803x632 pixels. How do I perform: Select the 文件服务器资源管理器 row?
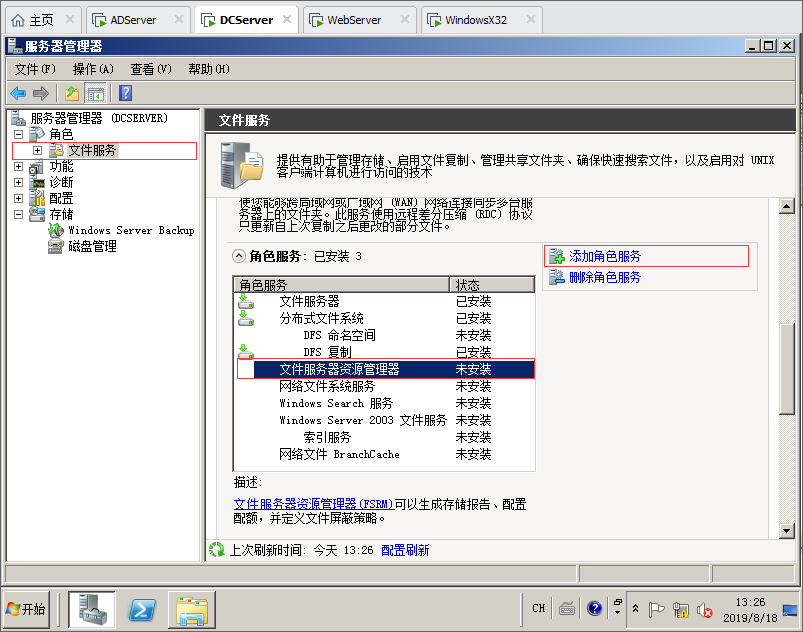[386, 369]
